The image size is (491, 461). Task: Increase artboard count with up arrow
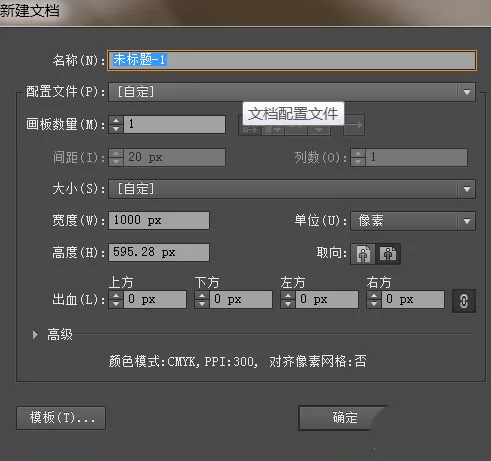tap(116, 121)
